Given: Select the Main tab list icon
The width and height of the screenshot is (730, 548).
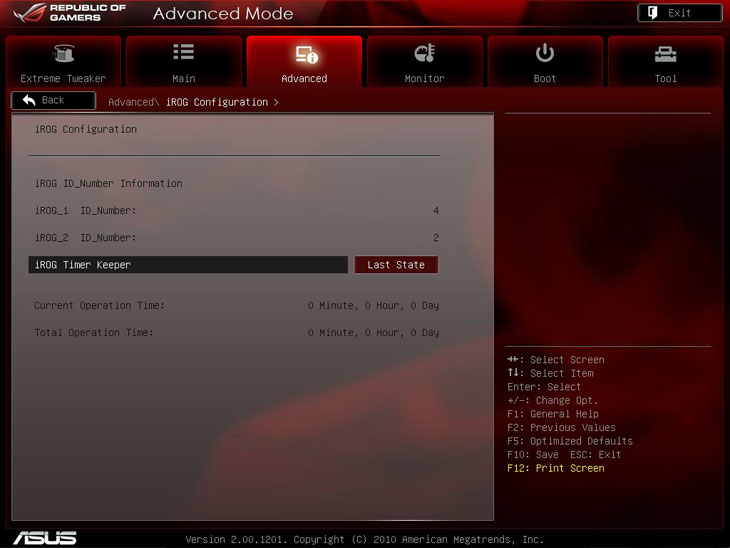Looking at the screenshot, I should [183, 53].
